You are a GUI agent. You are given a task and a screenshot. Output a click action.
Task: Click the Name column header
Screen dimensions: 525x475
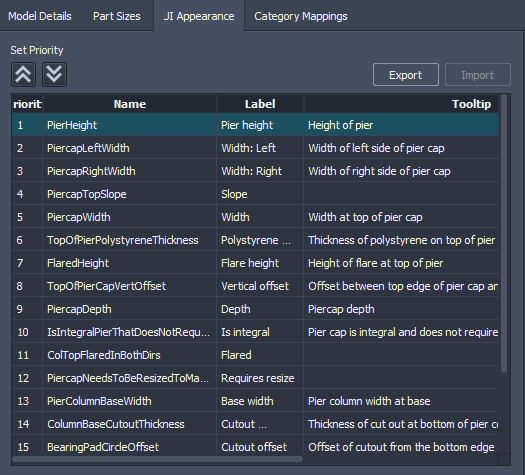click(130, 104)
